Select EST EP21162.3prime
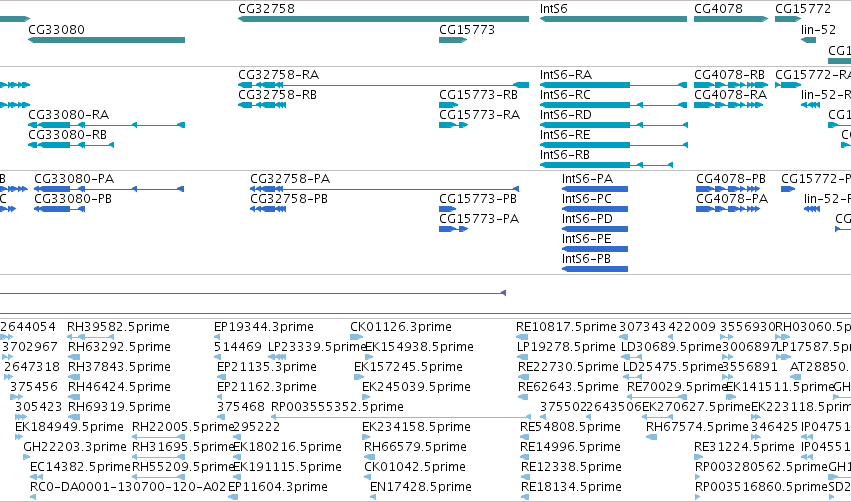 (x=267, y=387)
